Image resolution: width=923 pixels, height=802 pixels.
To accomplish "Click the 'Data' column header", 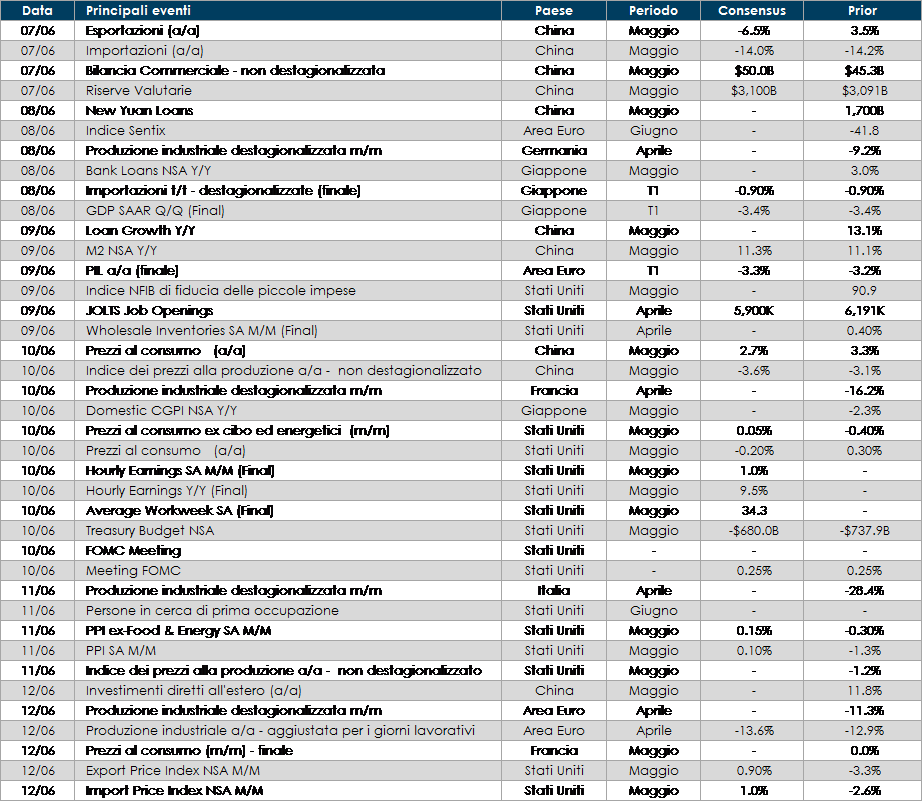I will click(37, 11).
